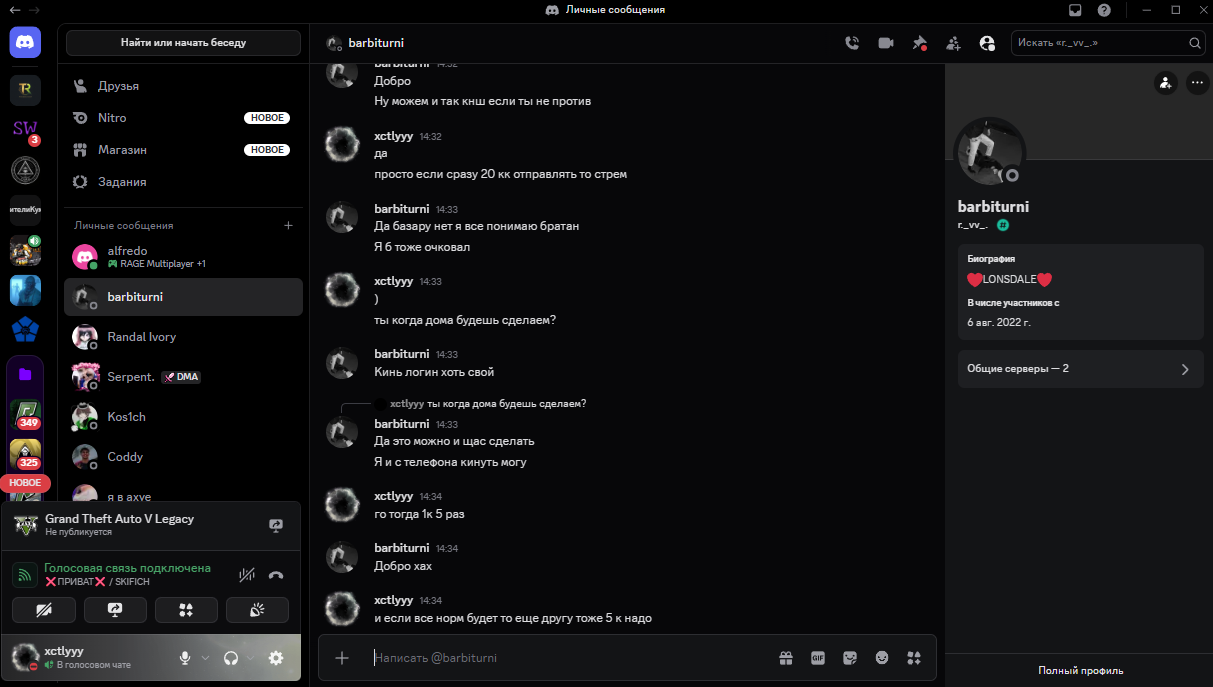Open the SW server with 3 notifications
Image resolution: width=1213 pixels, height=687 pixels.
point(25,130)
